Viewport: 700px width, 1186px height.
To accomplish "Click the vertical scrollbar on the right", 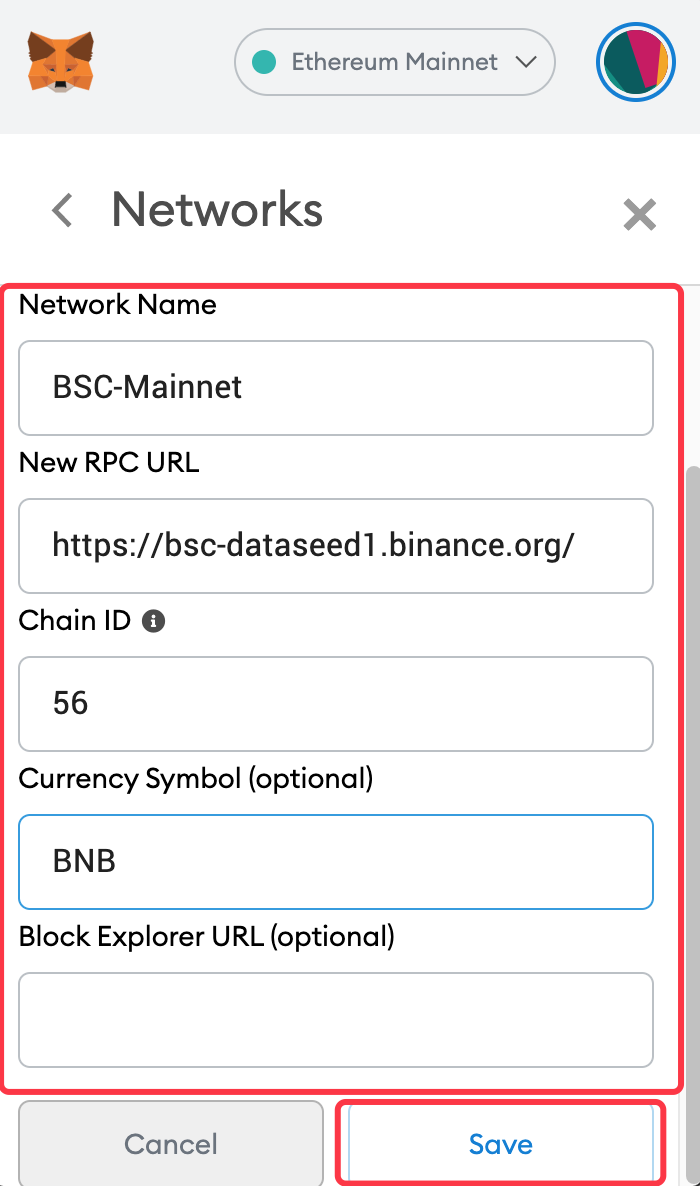I will tap(691, 824).
